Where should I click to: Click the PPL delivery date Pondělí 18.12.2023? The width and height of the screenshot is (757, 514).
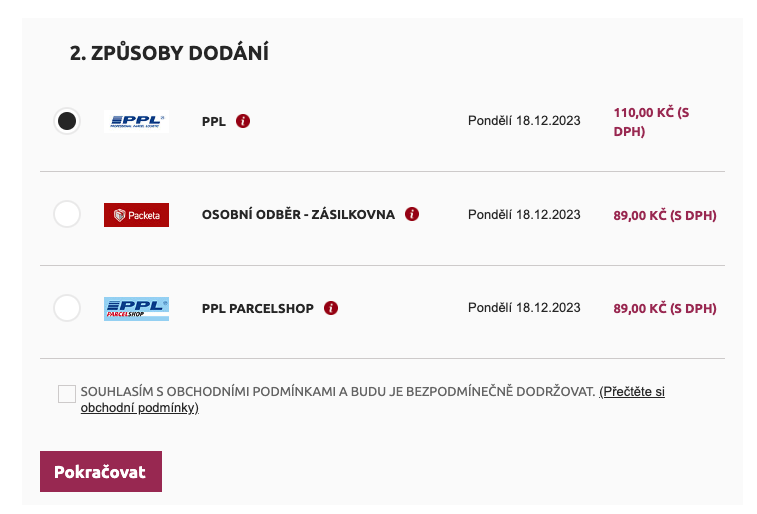[524, 121]
